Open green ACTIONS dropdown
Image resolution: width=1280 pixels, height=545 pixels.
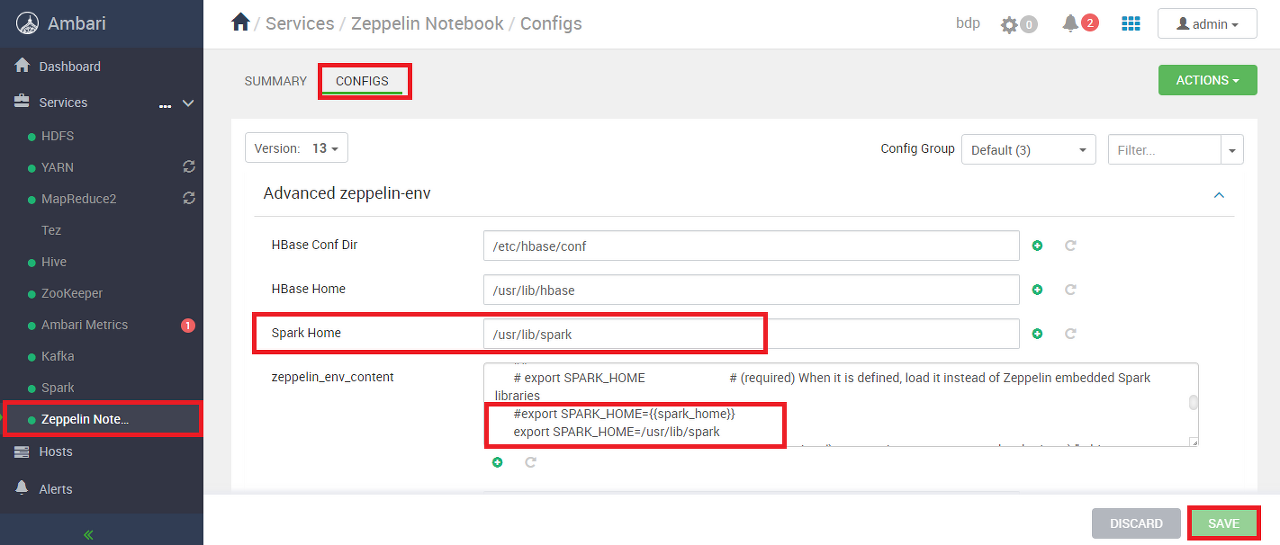[1207, 80]
